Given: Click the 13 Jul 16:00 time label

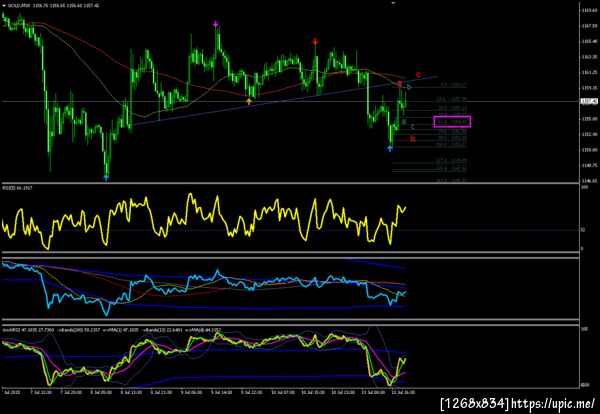Looking at the screenshot, I should pos(403,392).
